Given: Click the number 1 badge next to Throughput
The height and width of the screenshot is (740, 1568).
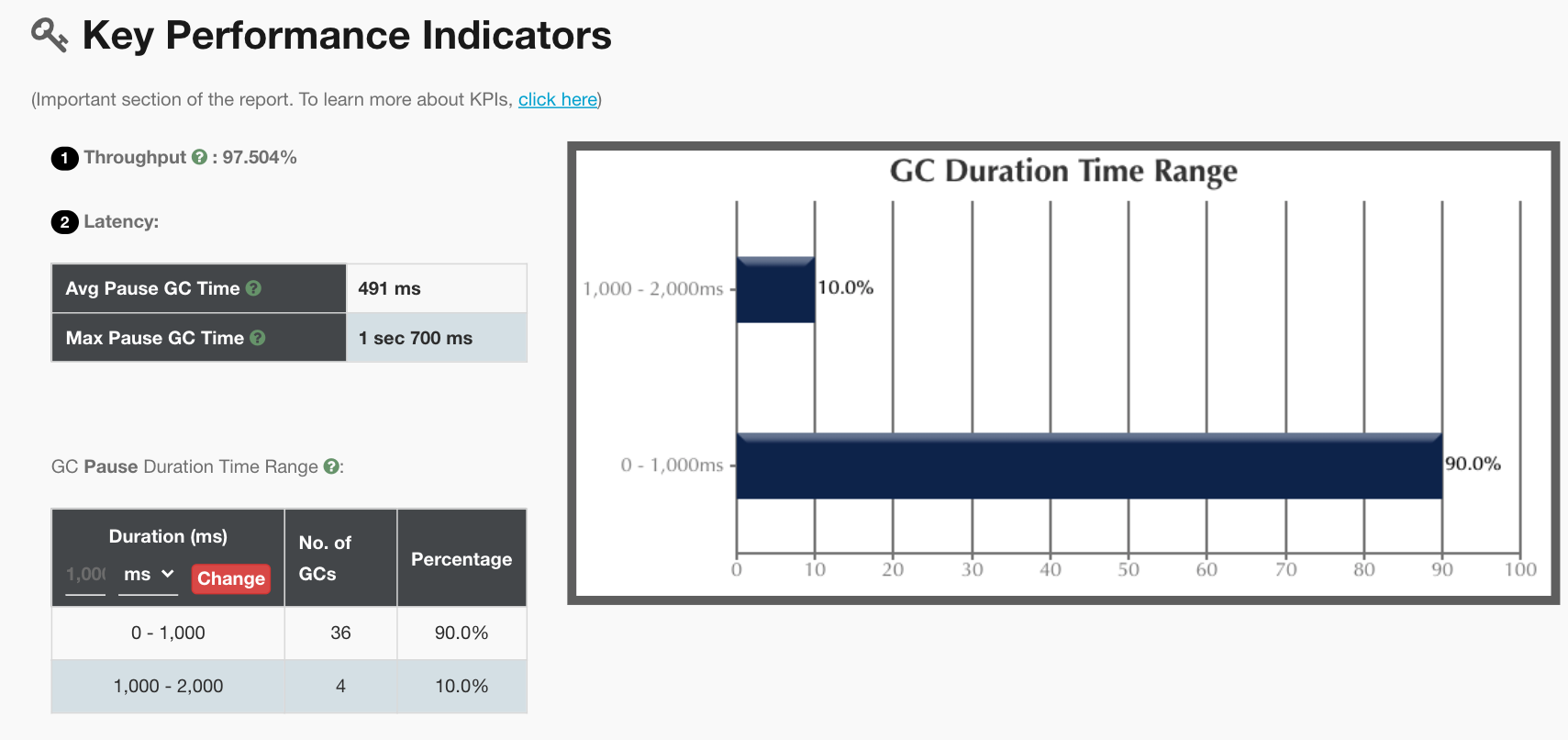Looking at the screenshot, I should pos(64,158).
